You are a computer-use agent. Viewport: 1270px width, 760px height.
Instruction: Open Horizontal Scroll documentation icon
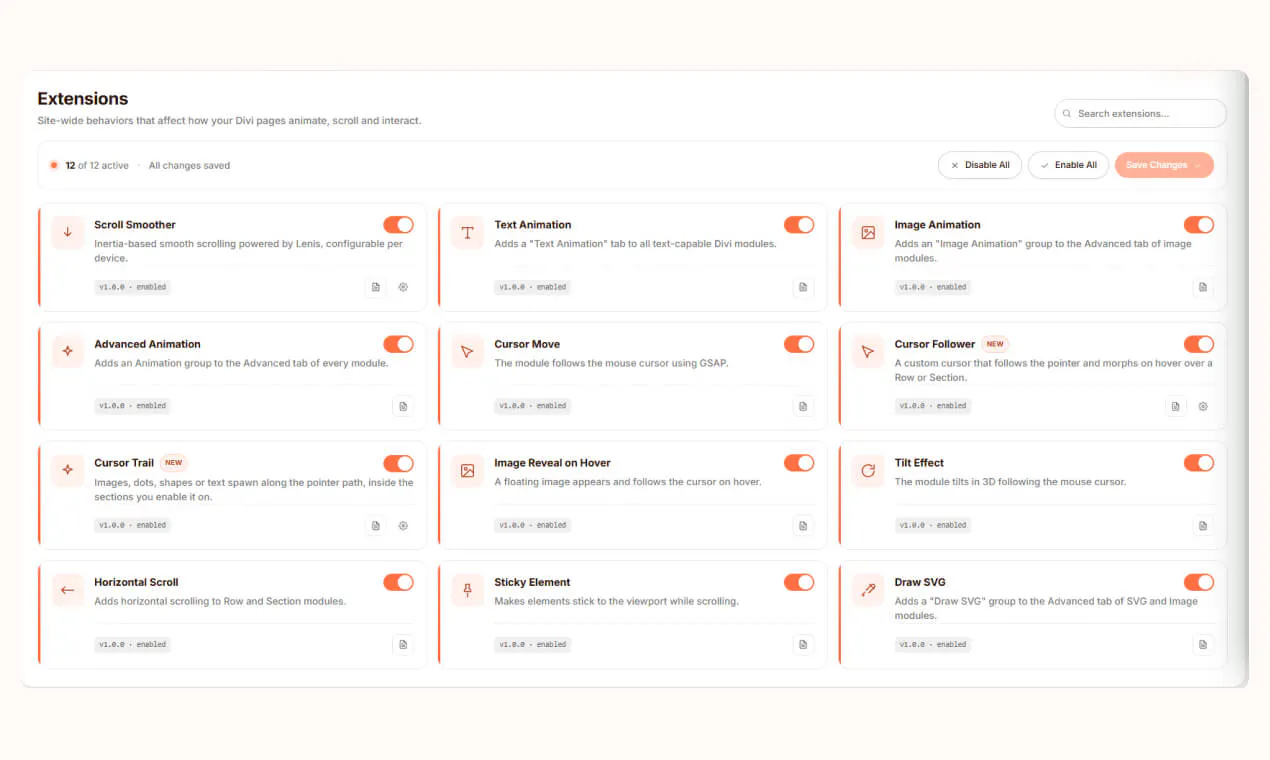pos(403,644)
